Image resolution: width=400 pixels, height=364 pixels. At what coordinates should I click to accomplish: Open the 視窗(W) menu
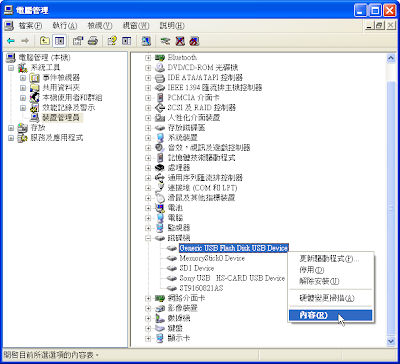click(135, 26)
